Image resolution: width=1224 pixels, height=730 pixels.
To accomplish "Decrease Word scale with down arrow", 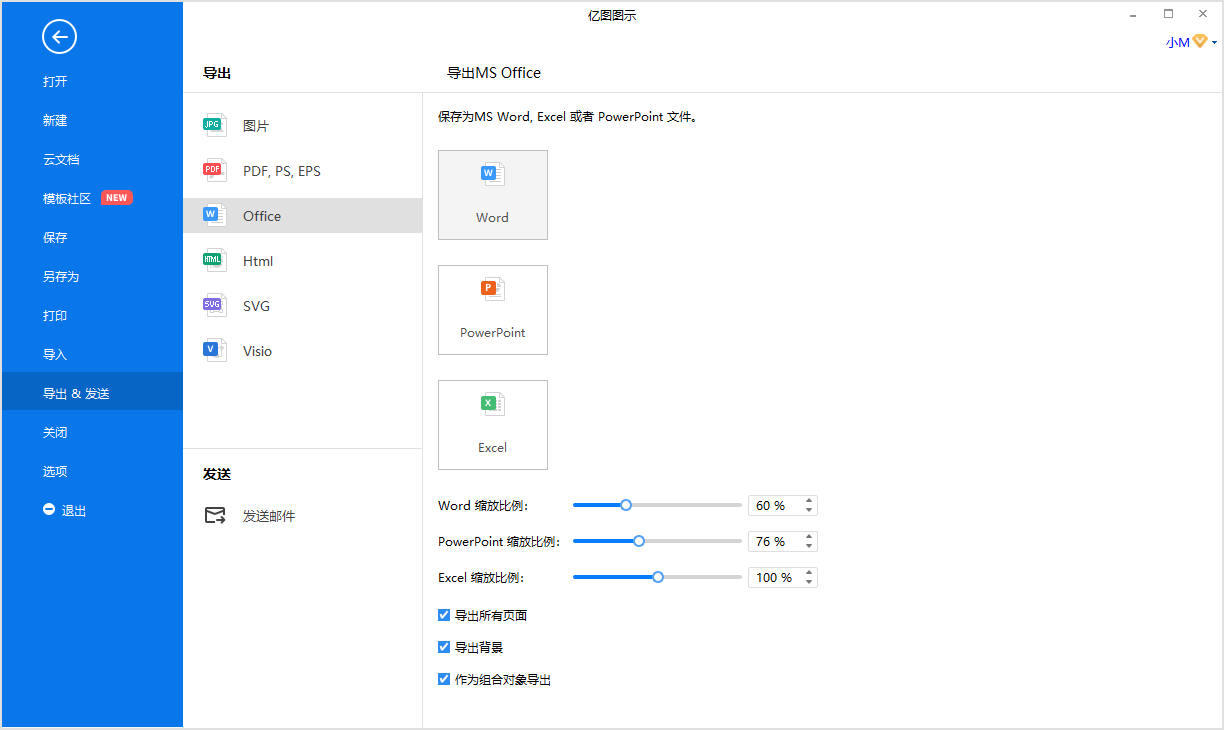I will pos(809,510).
